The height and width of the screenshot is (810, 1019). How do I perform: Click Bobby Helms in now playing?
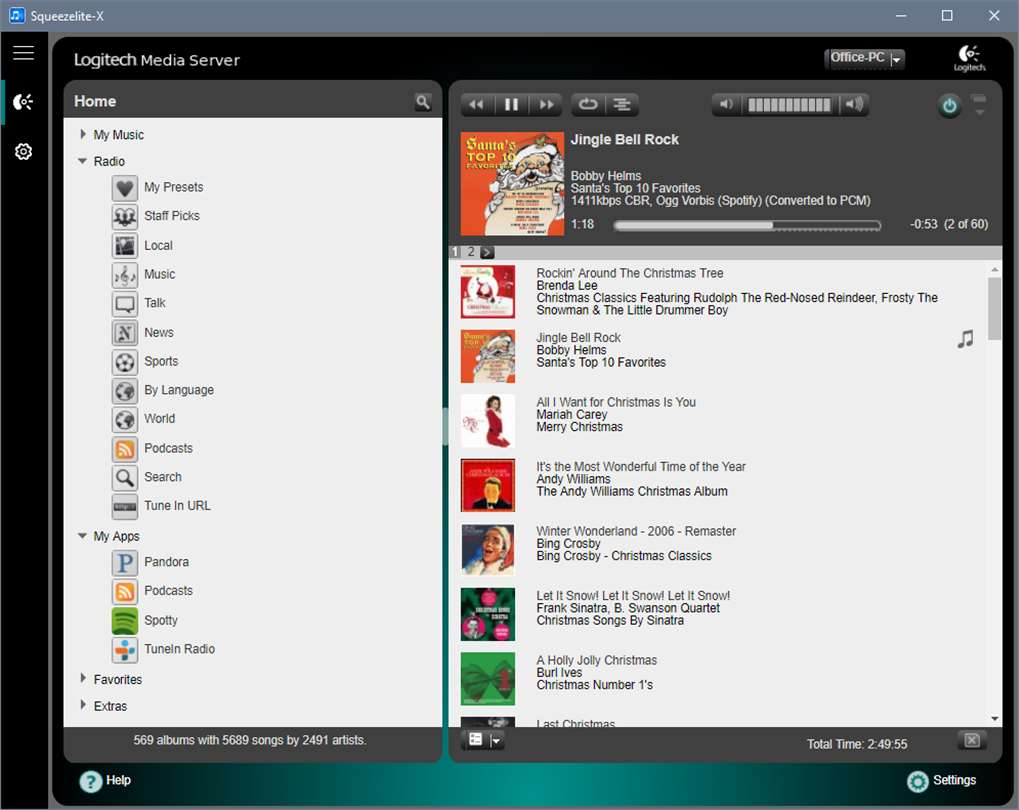click(x=606, y=176)
